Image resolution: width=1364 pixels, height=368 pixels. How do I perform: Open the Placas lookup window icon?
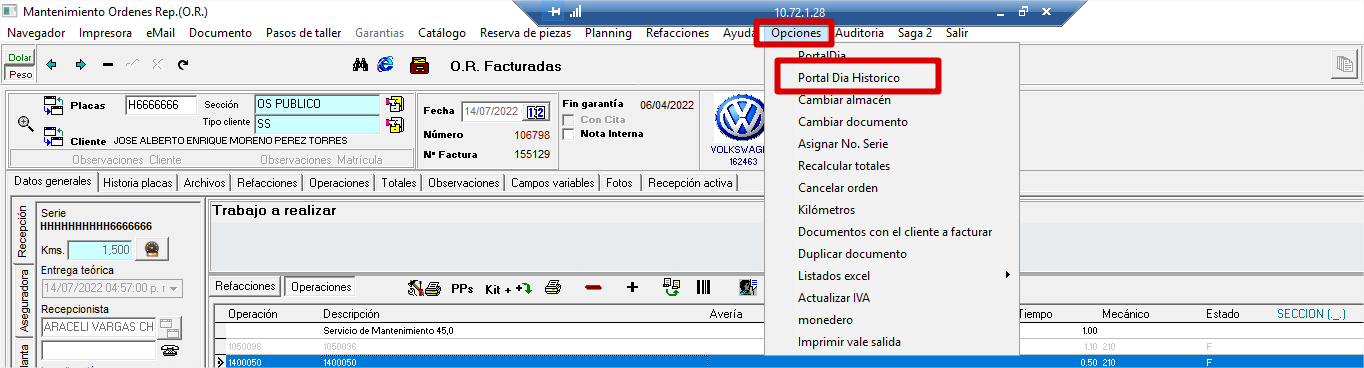[54, 105]
